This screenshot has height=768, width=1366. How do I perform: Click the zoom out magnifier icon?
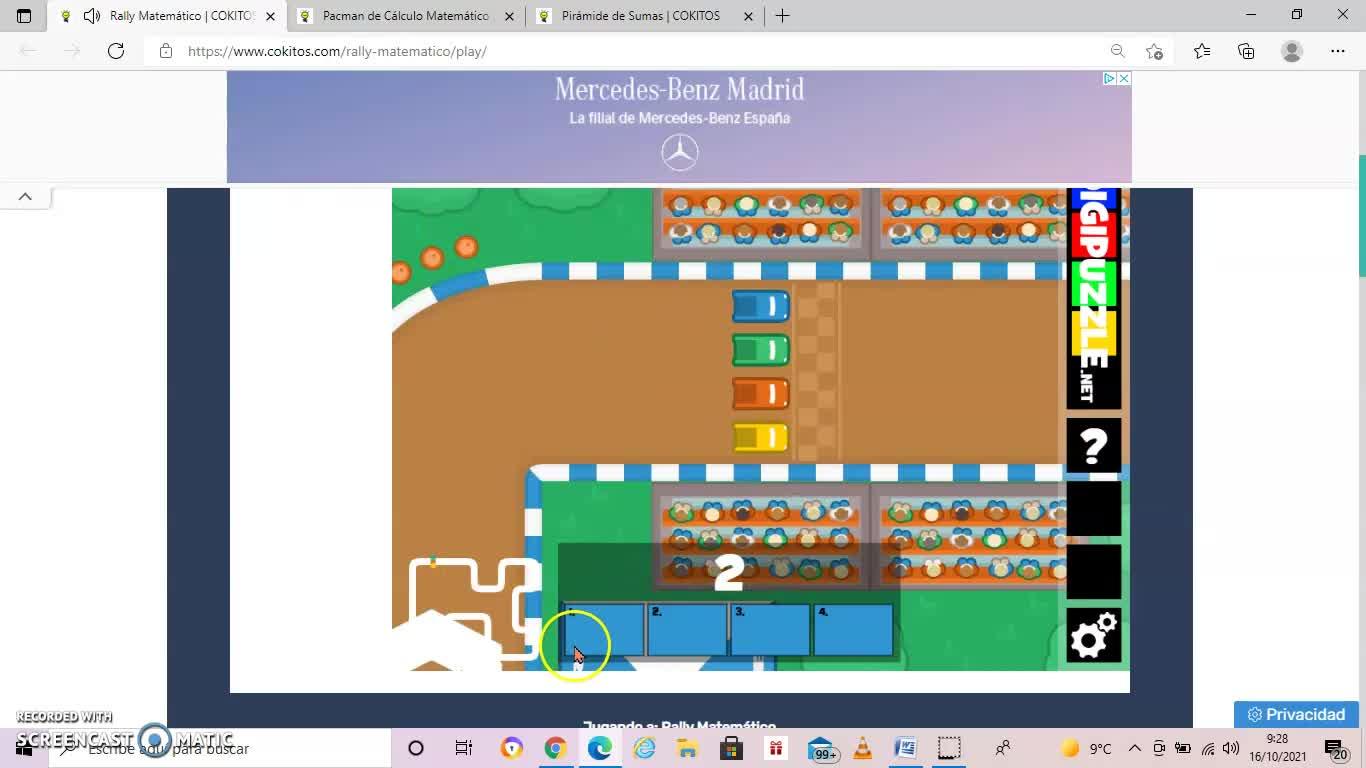(1117, 51)
